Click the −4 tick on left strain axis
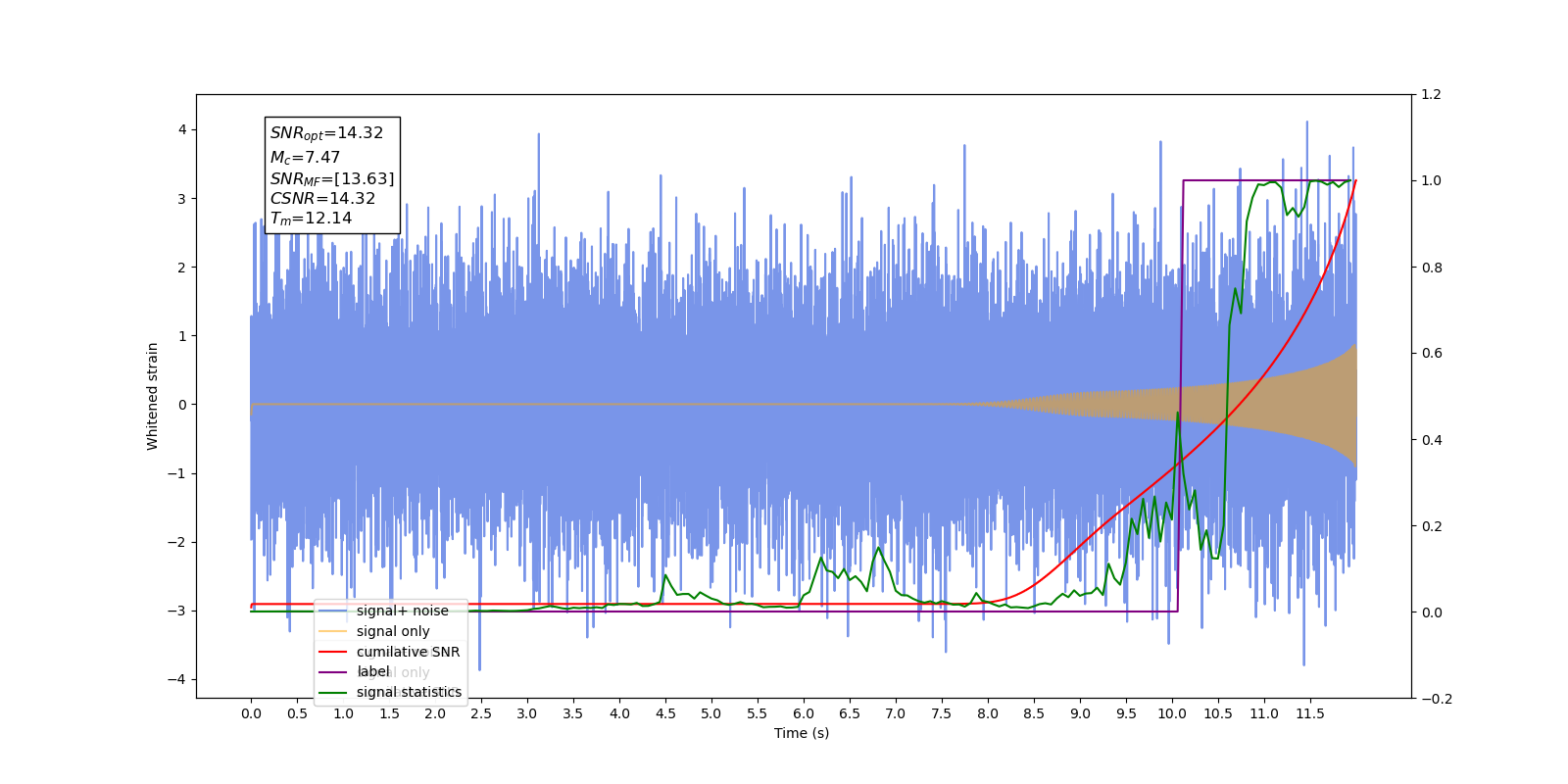This screenshot has height=784, width=1568. pyautogui.click(x=176, y=680)
